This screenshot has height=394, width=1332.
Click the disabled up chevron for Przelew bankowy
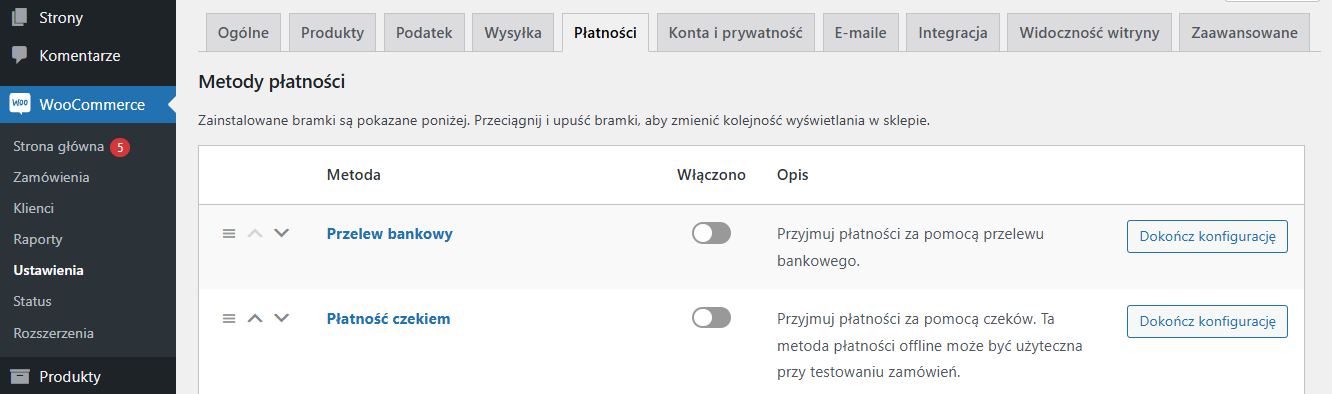coord(255,233)
